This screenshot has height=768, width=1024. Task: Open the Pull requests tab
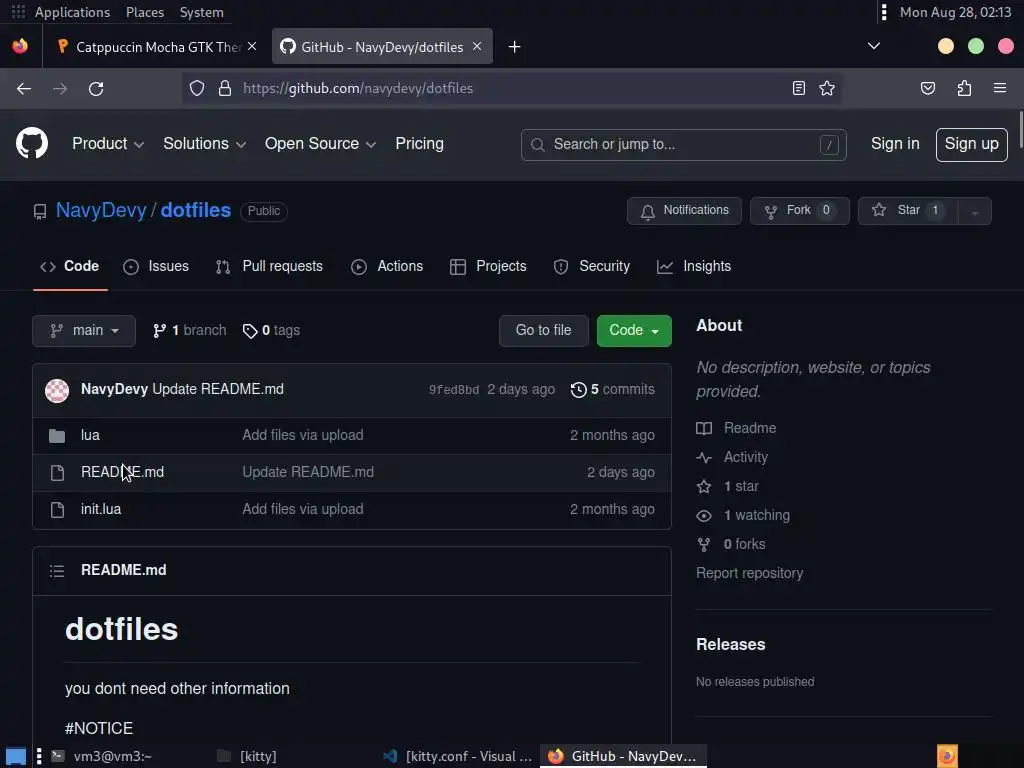click(x=269, y=266)
